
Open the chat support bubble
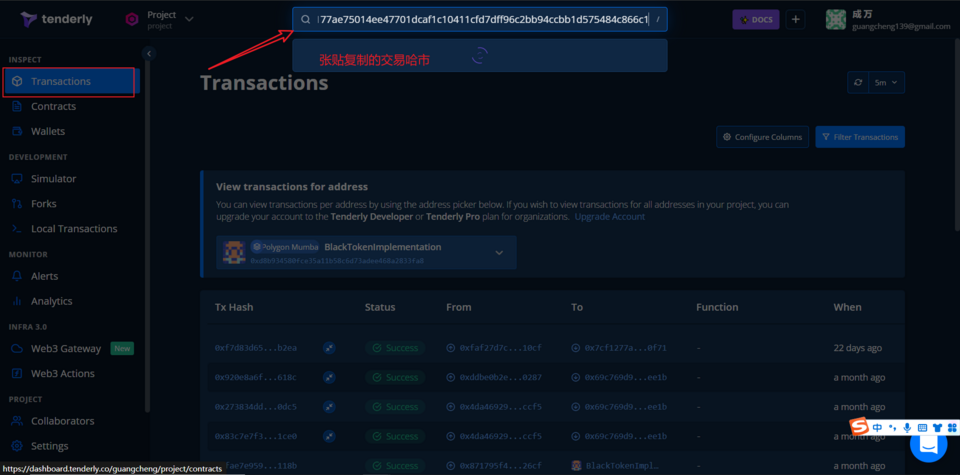click(x=928, y=444)
